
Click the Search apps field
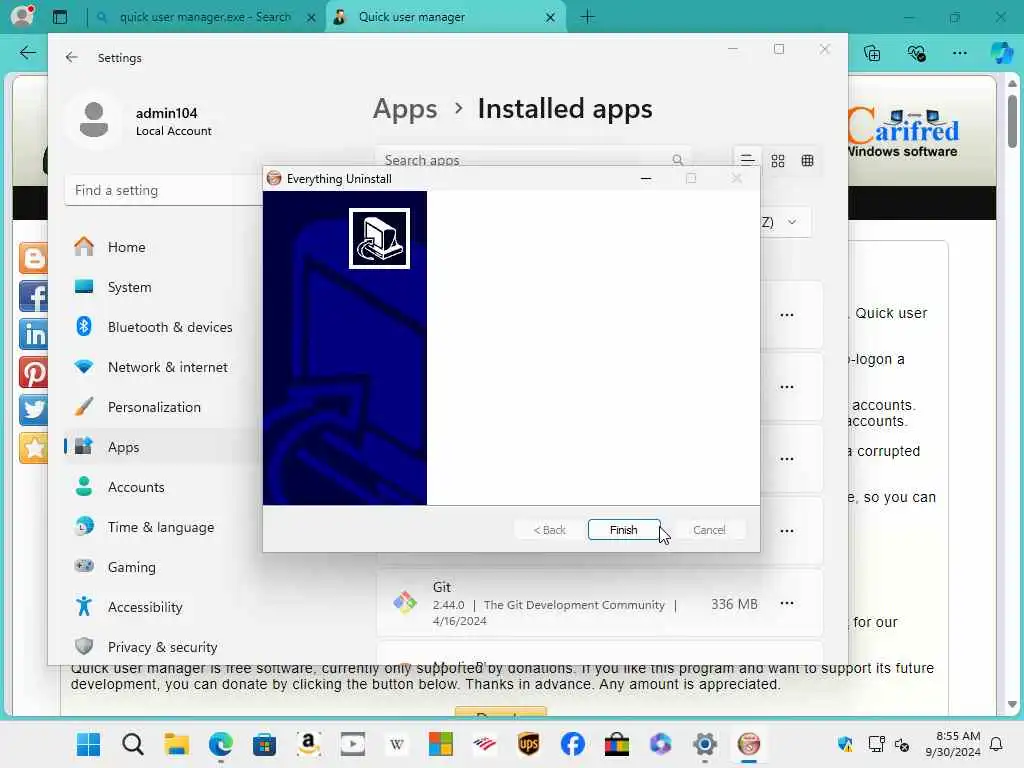(x=532, y=159)
